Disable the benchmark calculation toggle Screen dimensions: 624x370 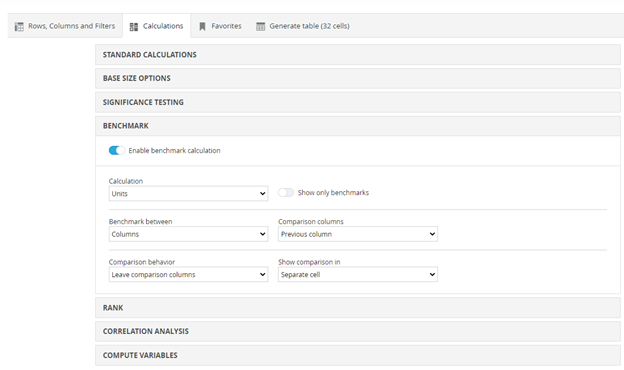[117, 150]
